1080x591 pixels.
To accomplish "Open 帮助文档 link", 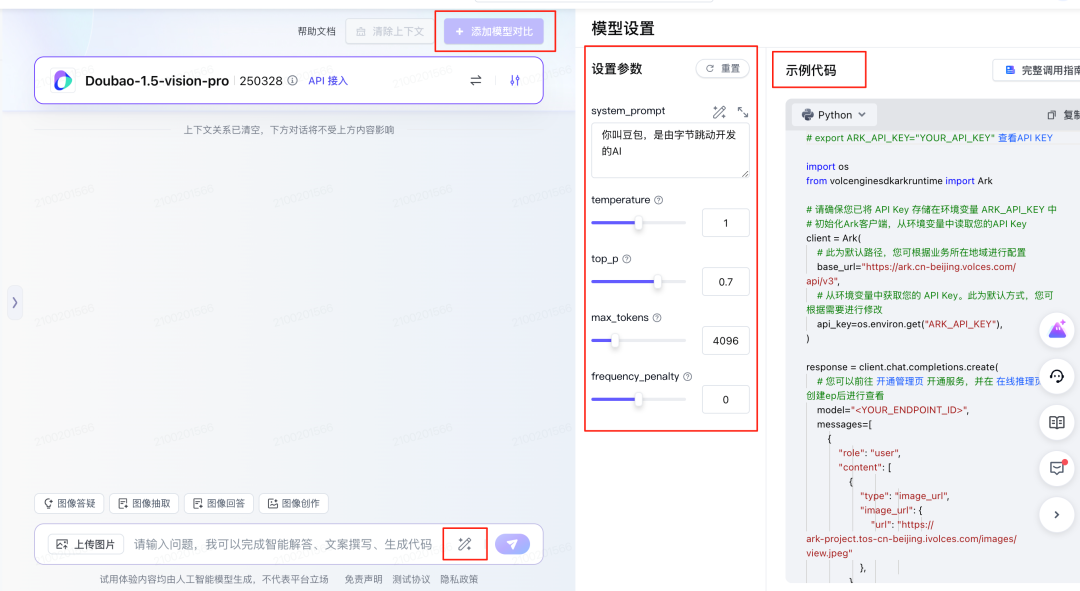I will (316, 32).
